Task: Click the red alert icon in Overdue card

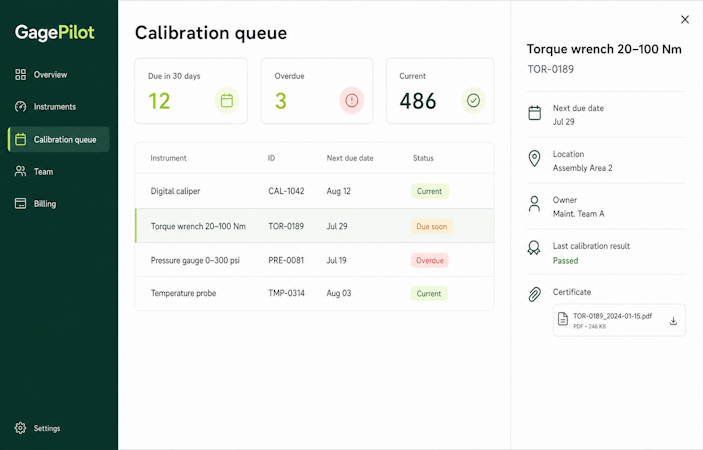Action: point(352,100)
